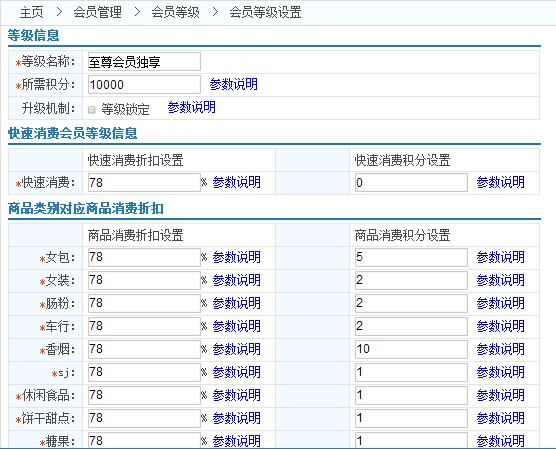Select the 商品消费折扣设置 column header text
This screenshot has height=449, width=556.
tap(135, 235)
